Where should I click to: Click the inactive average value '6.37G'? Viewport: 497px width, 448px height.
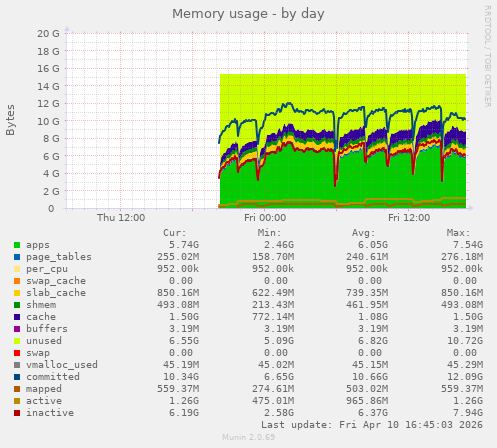coord(373,413)
